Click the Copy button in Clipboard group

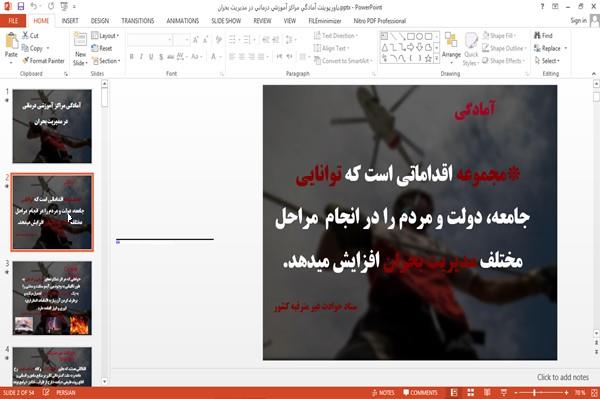pos(32,48)
